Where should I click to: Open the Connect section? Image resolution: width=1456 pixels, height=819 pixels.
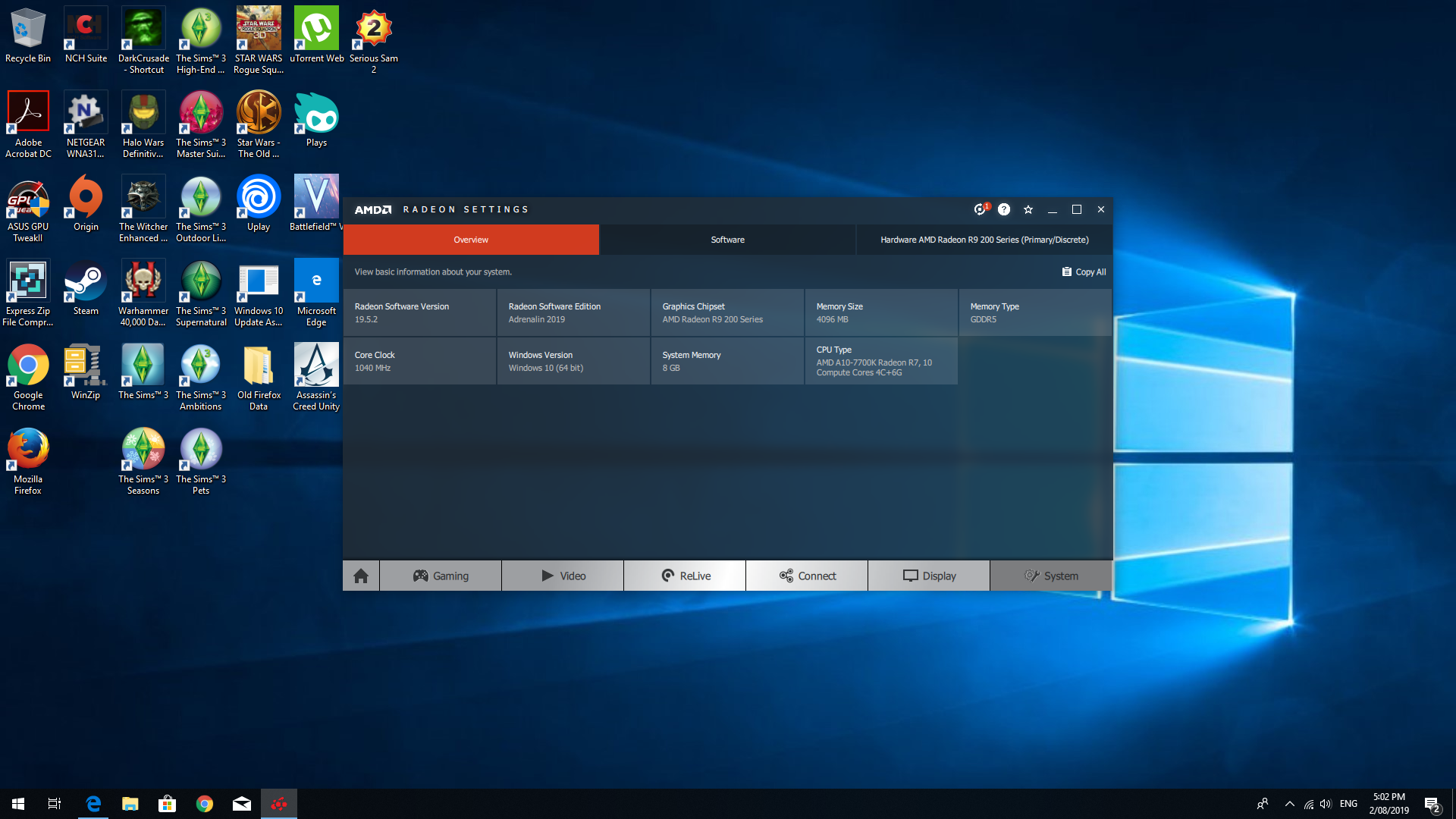pyautogui.click(x=807, y=576)
